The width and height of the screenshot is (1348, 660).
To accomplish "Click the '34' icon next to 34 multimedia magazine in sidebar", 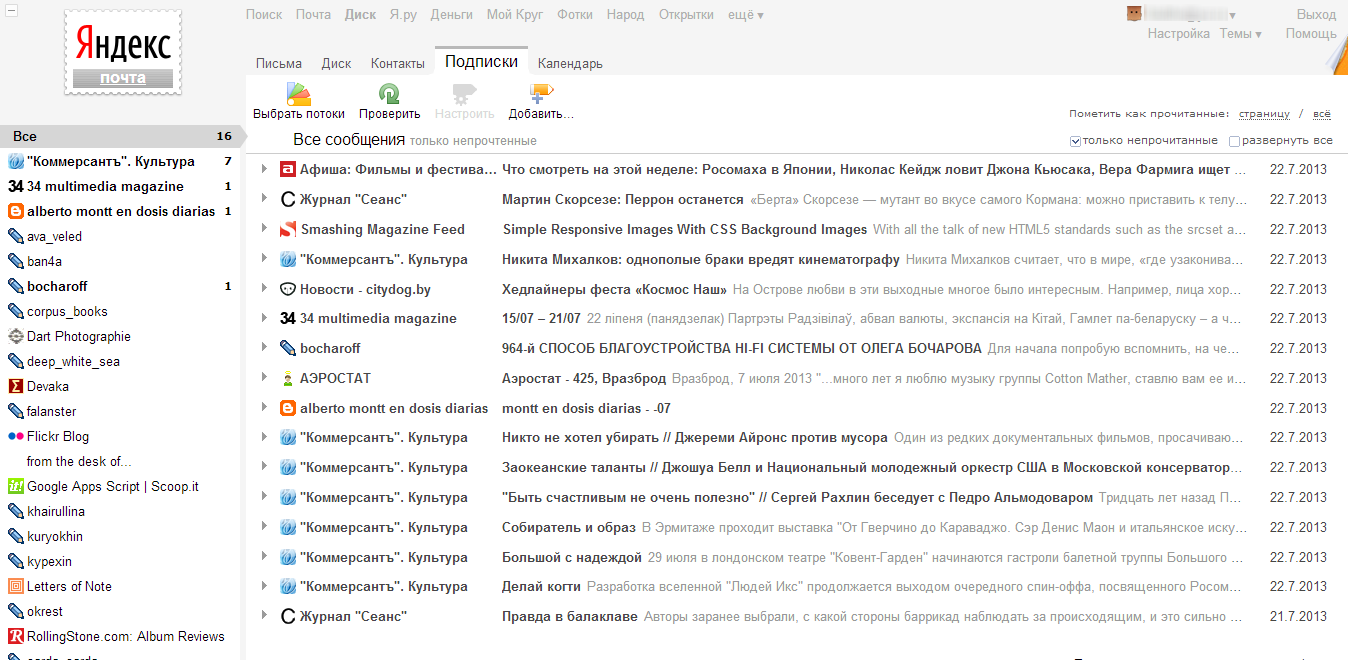I will click(16, 186).
